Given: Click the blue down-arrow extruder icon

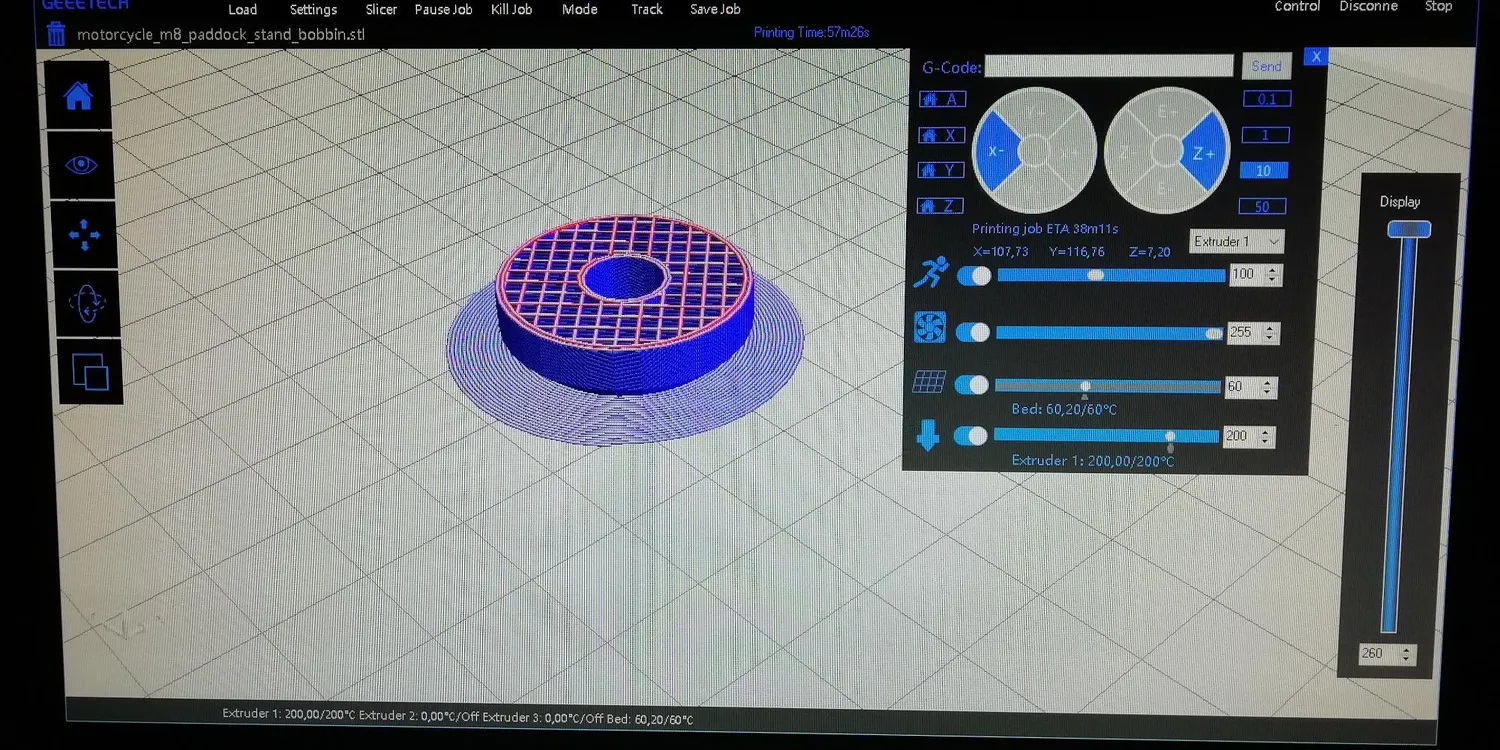Looking at the screenshot, I should click(928, 436).
